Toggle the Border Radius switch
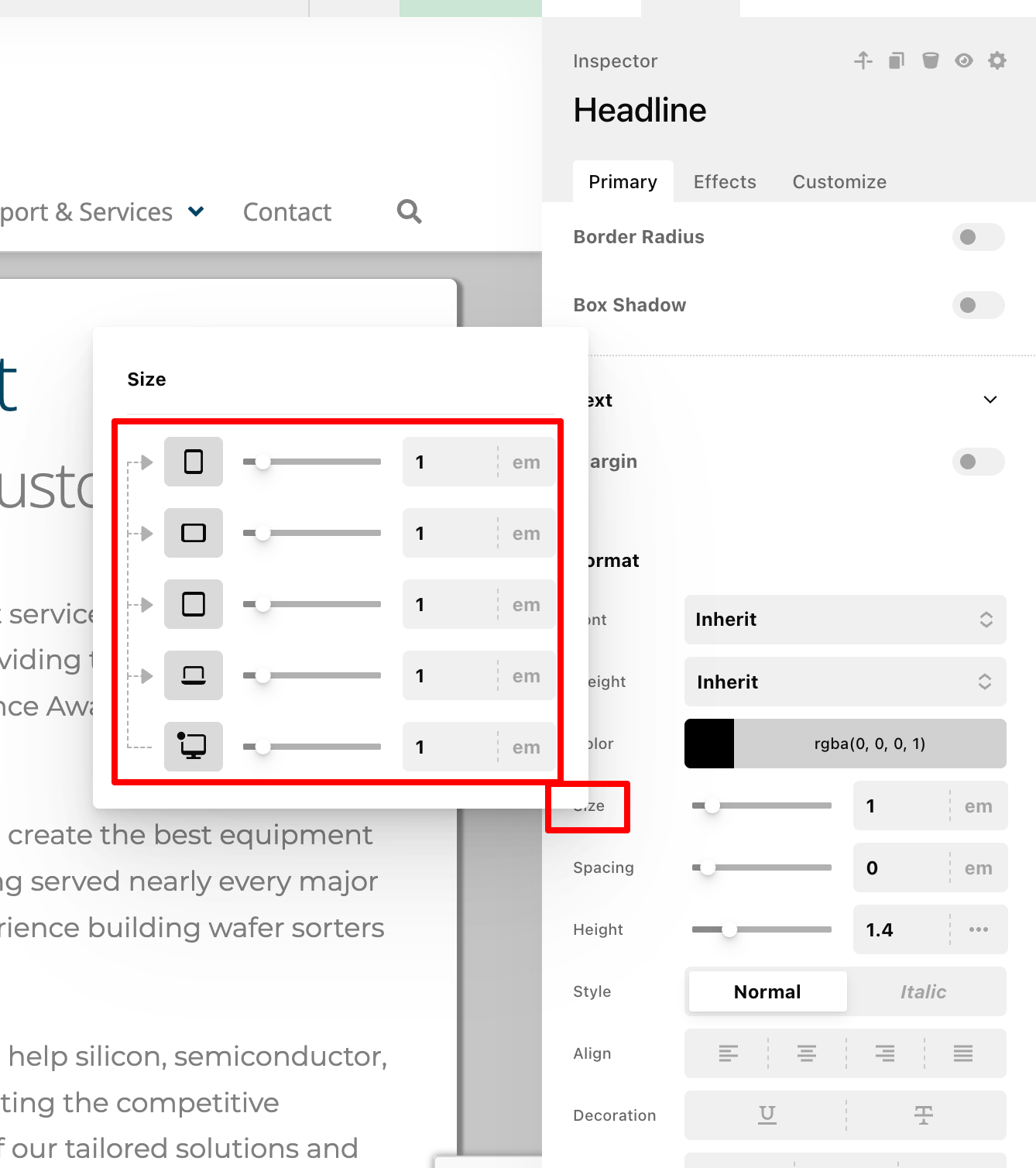The width and height of the screenshot is (1036, 1168). pos(978,237)
